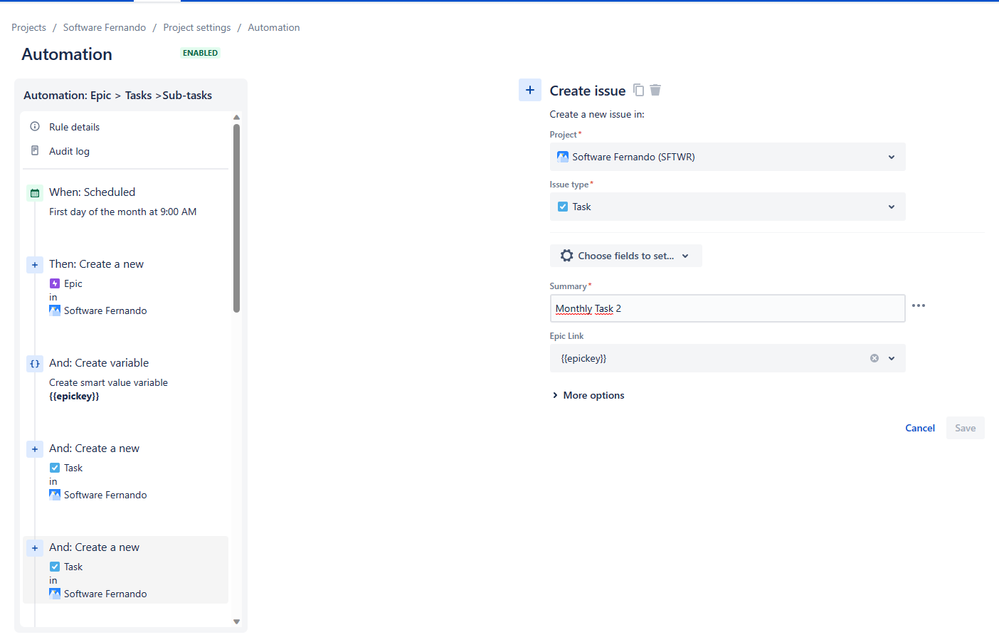Viewport: 999px width, 638px height.
Task: Clear the Epic Link value with the x icon
Action: coord(874,358)
